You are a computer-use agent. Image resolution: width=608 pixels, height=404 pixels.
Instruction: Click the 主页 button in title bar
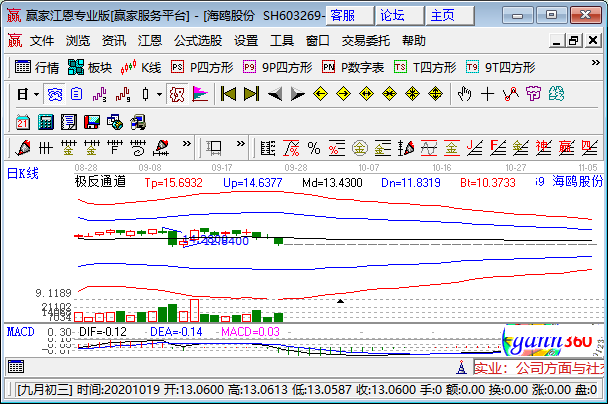click(x=450, y=16)
